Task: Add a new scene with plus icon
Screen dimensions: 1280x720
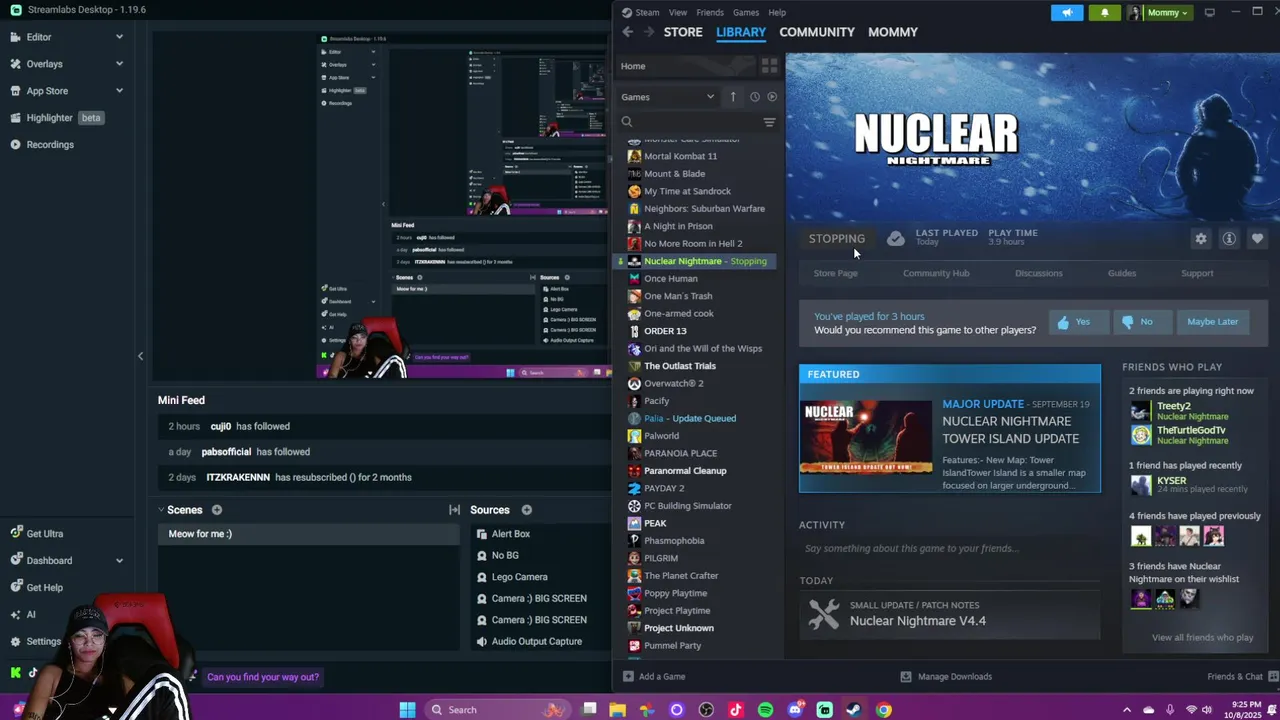Action: [217, 510]
